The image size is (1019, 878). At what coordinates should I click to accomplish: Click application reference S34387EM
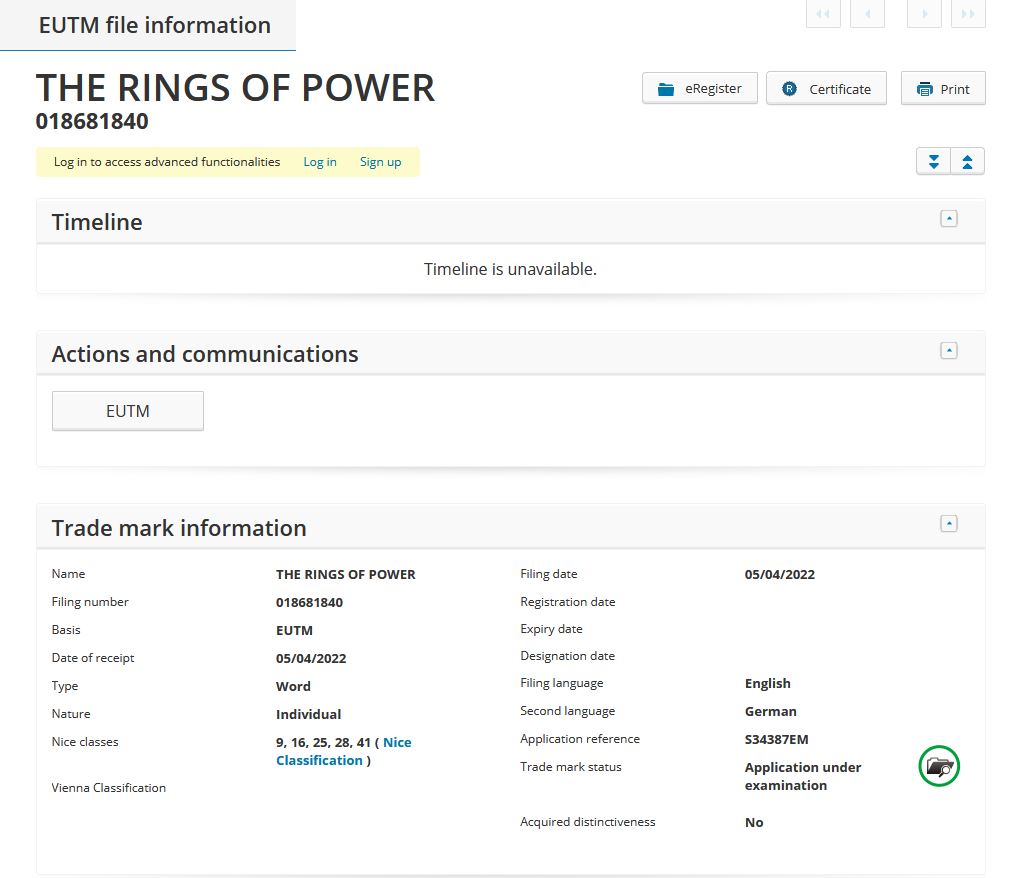coord(777,740)
